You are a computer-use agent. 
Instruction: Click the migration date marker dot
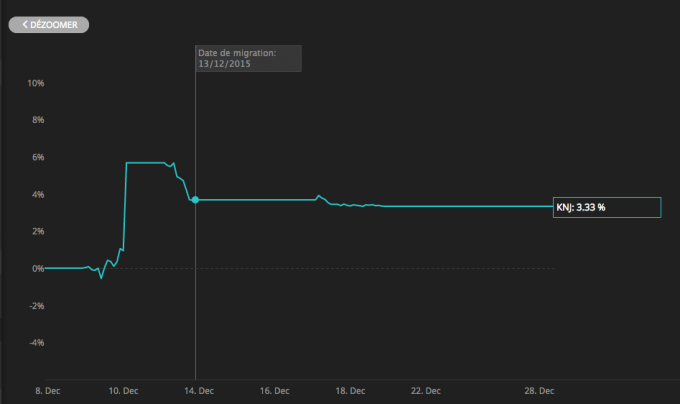[195, 200]
